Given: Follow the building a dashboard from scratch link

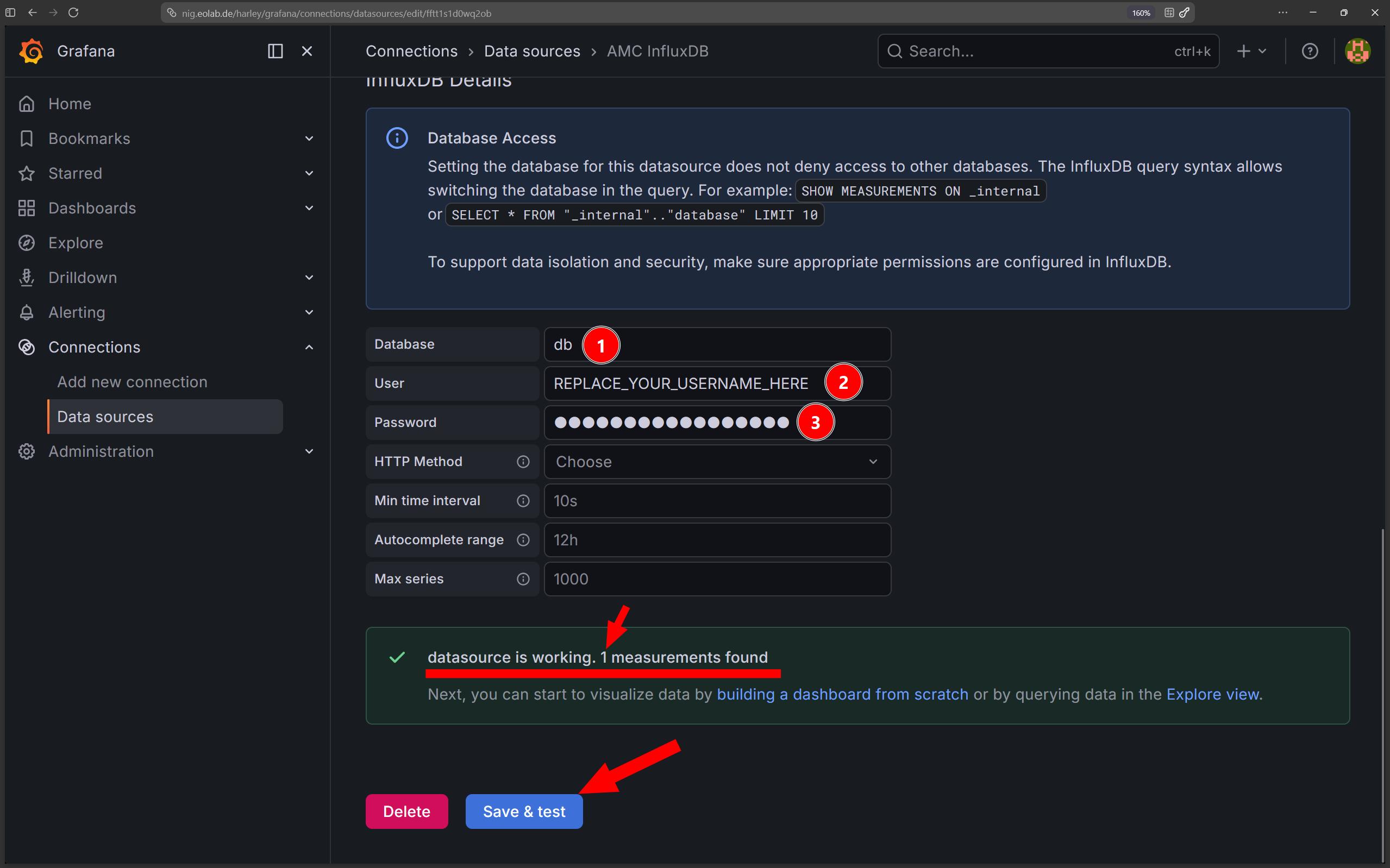Looking at the screenshot, I should click(x=842, y=695).
